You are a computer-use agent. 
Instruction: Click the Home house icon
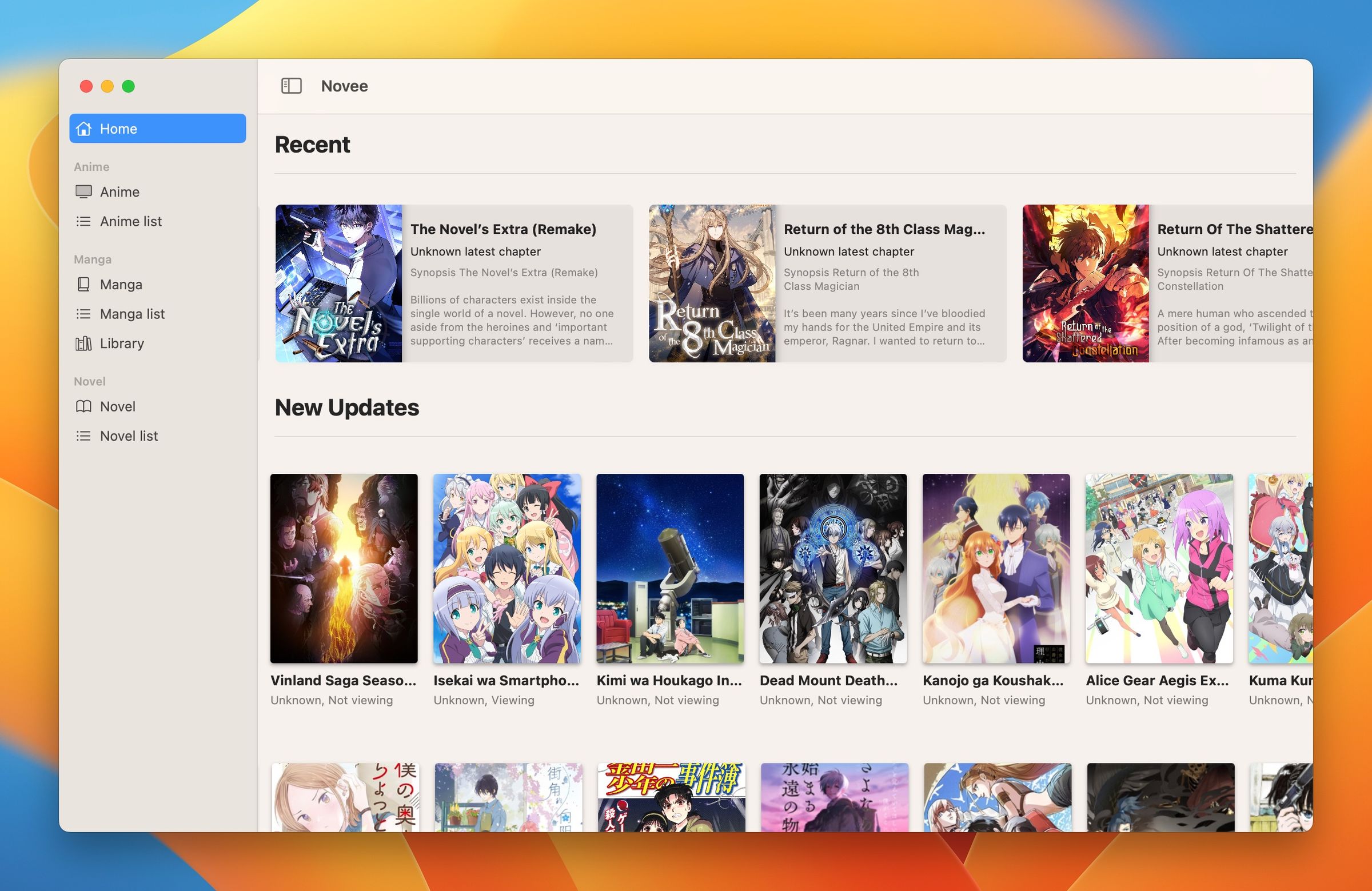(x=84, y=129)
